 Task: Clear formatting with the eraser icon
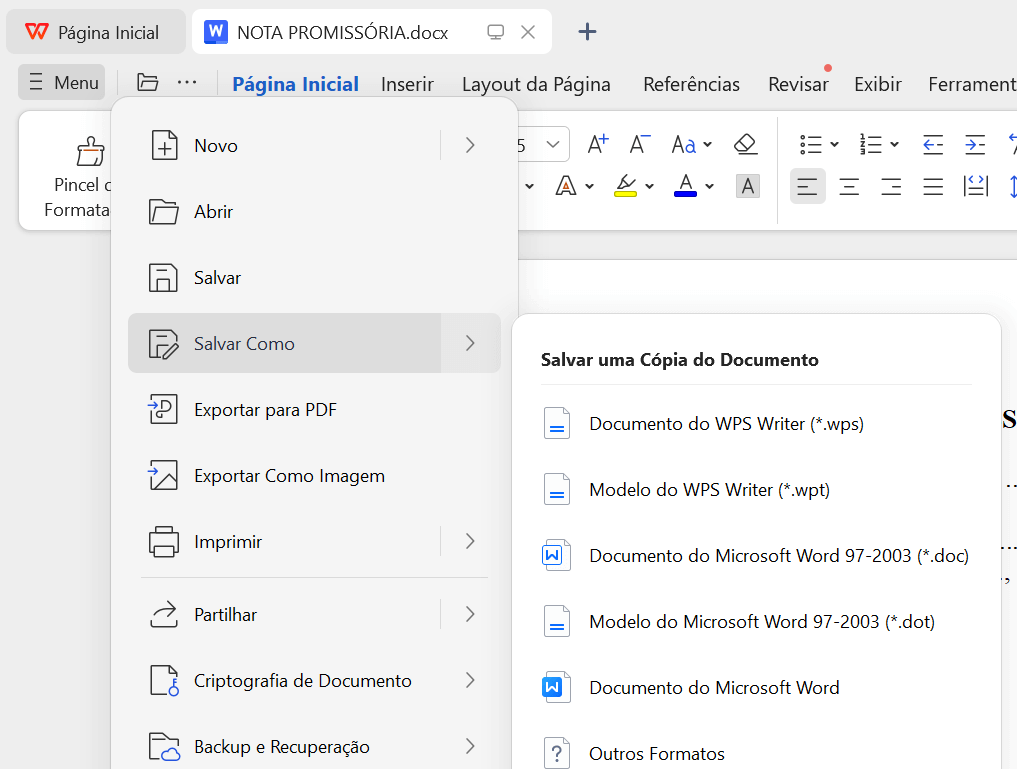coord(746,144)
